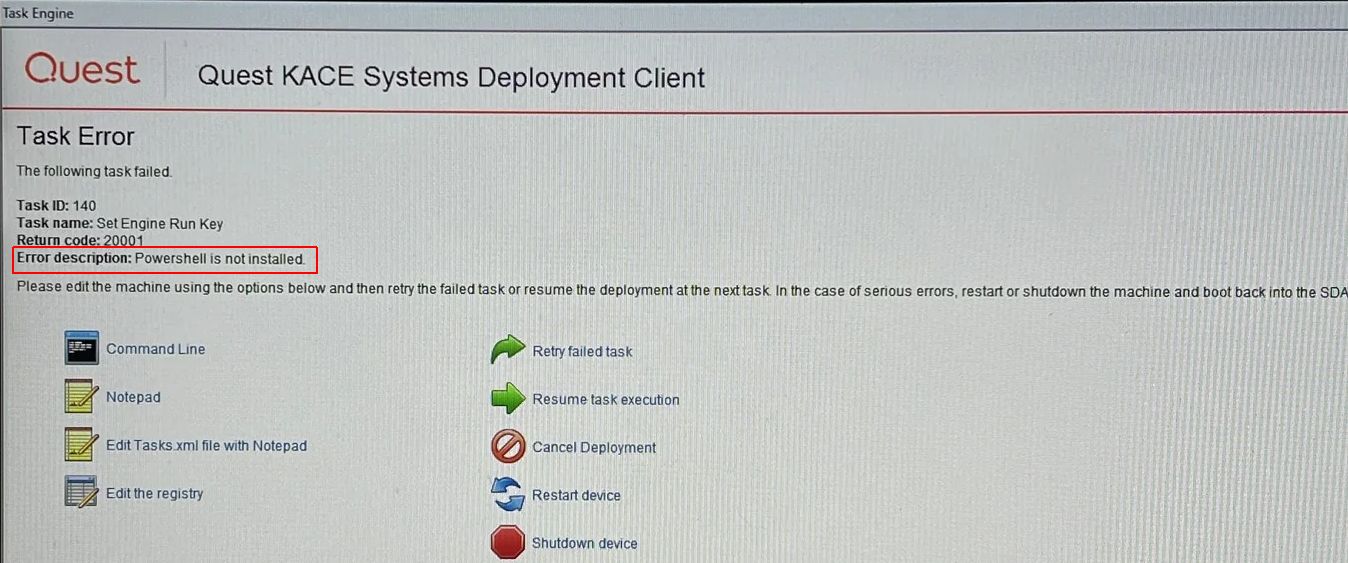The width and height of the screenshot is (1348, 563).
Task: Select the Shutdown device text link
Action: [584, 543]
